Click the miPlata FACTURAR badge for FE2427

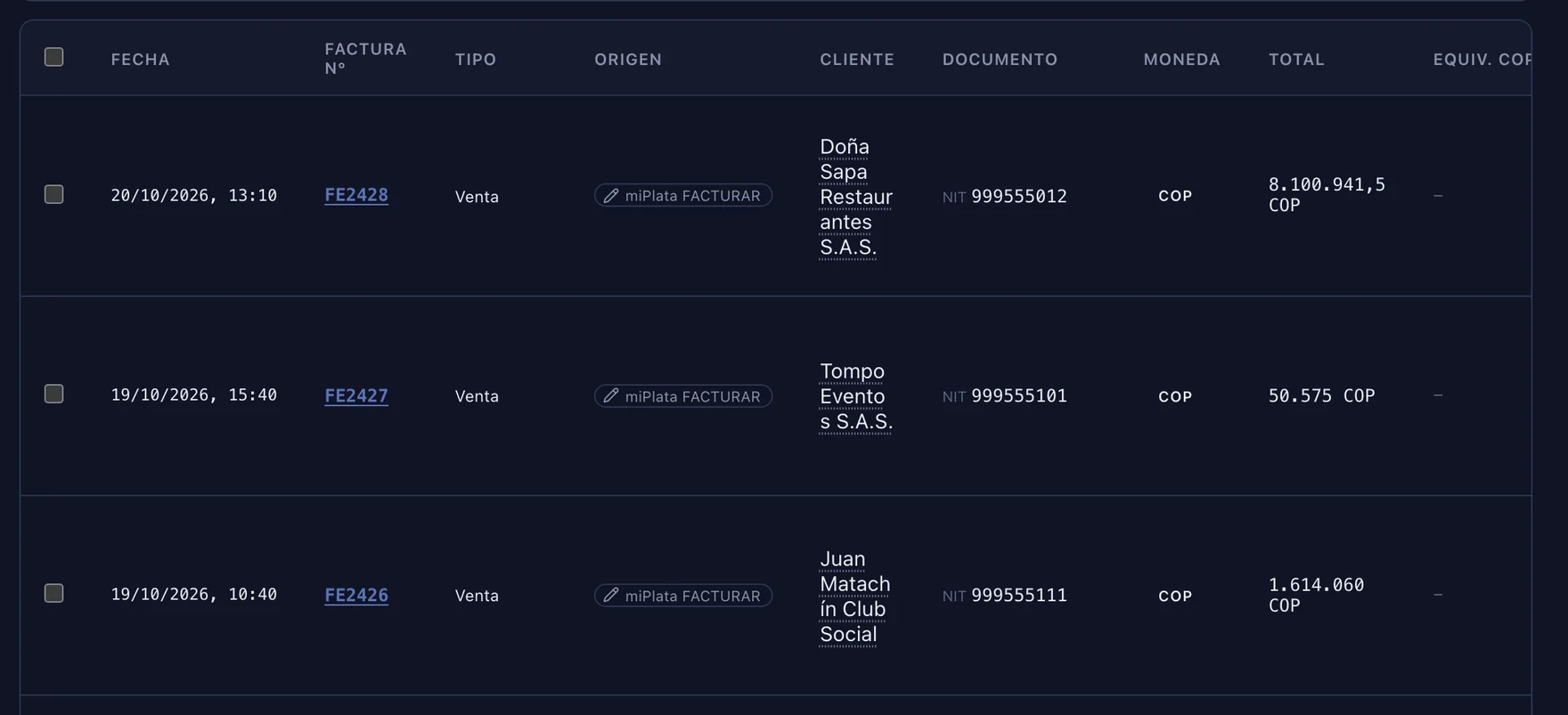(x=683, y=396)
